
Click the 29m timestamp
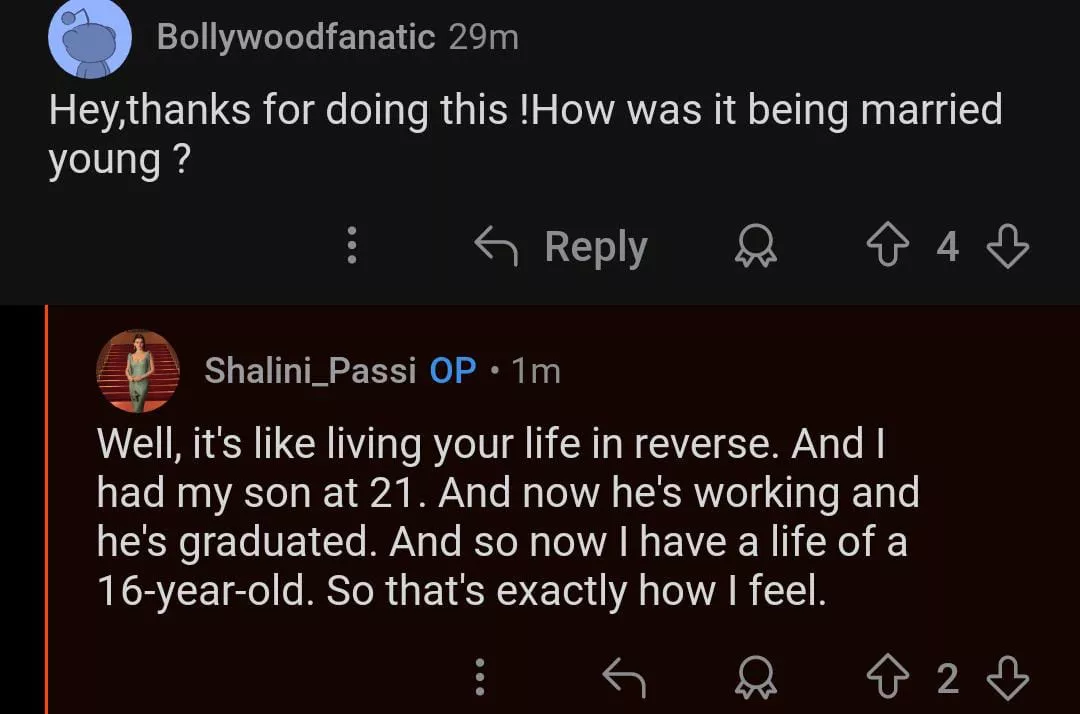pos(483,38)
